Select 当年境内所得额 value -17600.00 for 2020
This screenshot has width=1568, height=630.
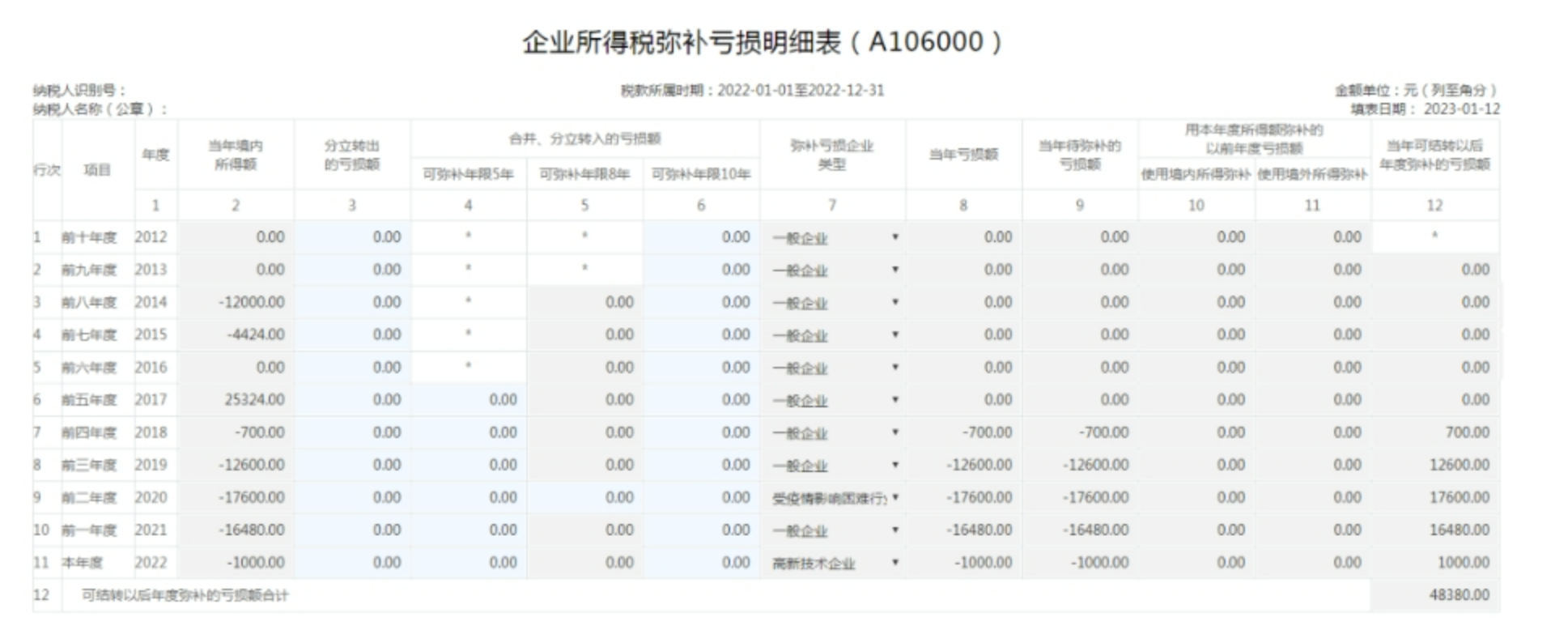coord(236,497)
